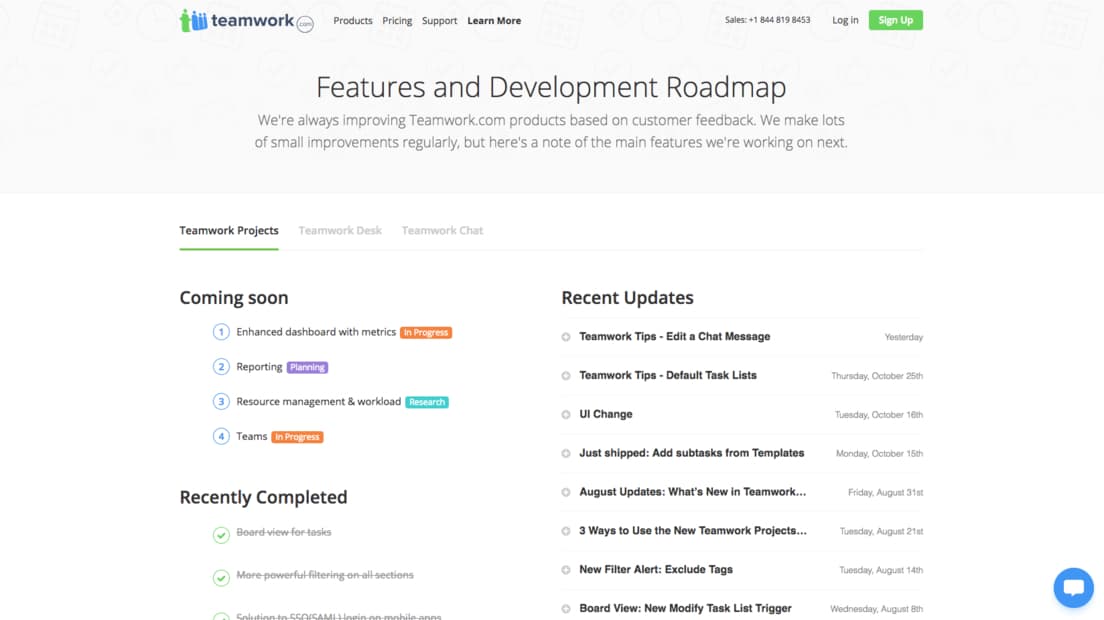This screenshot has height=620, width=1104.
Task: Open Teamwork Tips - Default Task Lists
Action: 667,375
